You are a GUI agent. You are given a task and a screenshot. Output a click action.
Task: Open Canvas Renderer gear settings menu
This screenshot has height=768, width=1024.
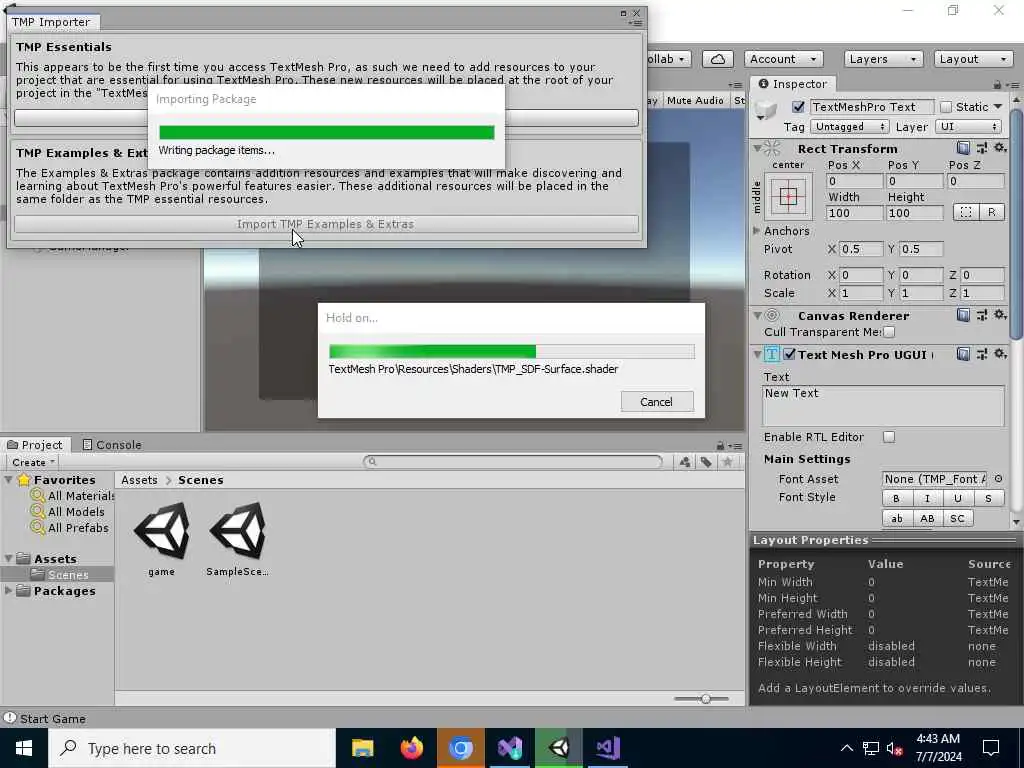coord(1000,315)
